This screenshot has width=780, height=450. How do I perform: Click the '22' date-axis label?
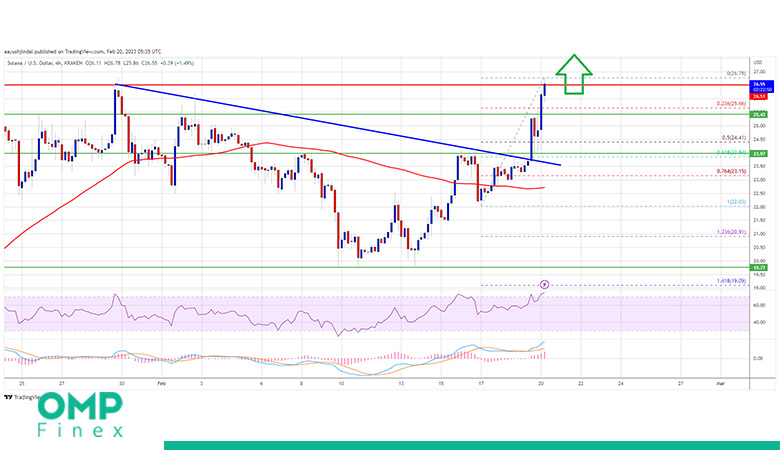coord(581,383)
